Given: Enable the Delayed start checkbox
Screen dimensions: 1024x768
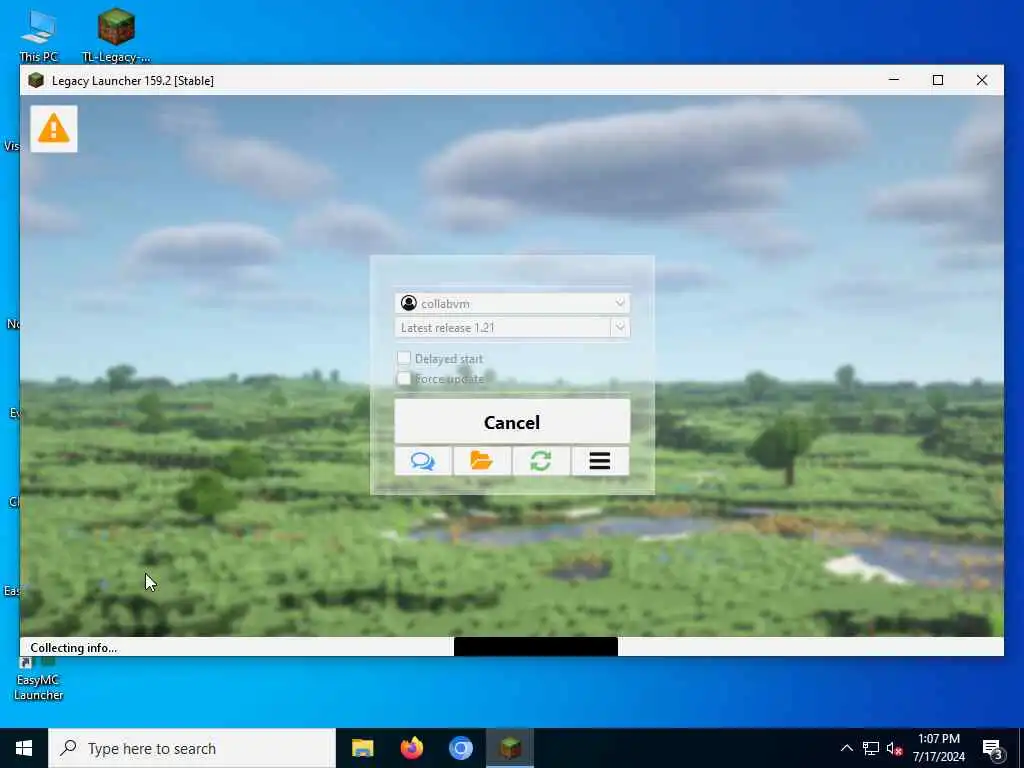Looking at the screenshot, I should tap(404, 358).
